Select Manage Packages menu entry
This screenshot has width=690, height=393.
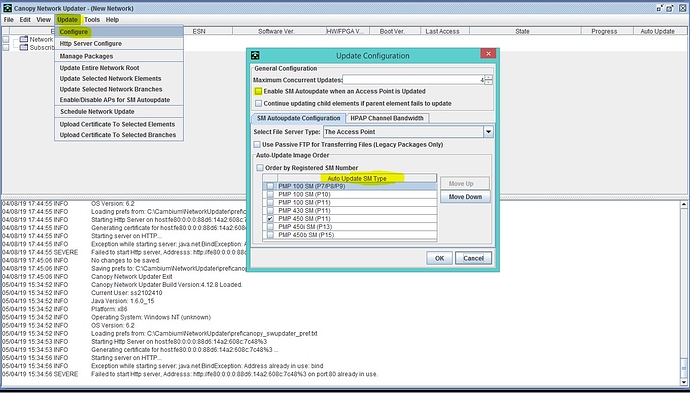pyautogui.click(x=119, y=56)
